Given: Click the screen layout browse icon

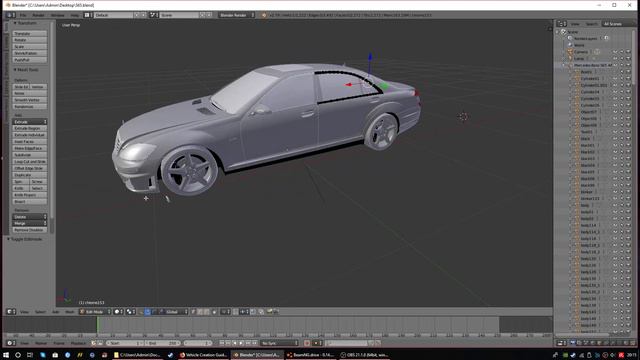Looking at the screenshot, I should coord(88,15).
